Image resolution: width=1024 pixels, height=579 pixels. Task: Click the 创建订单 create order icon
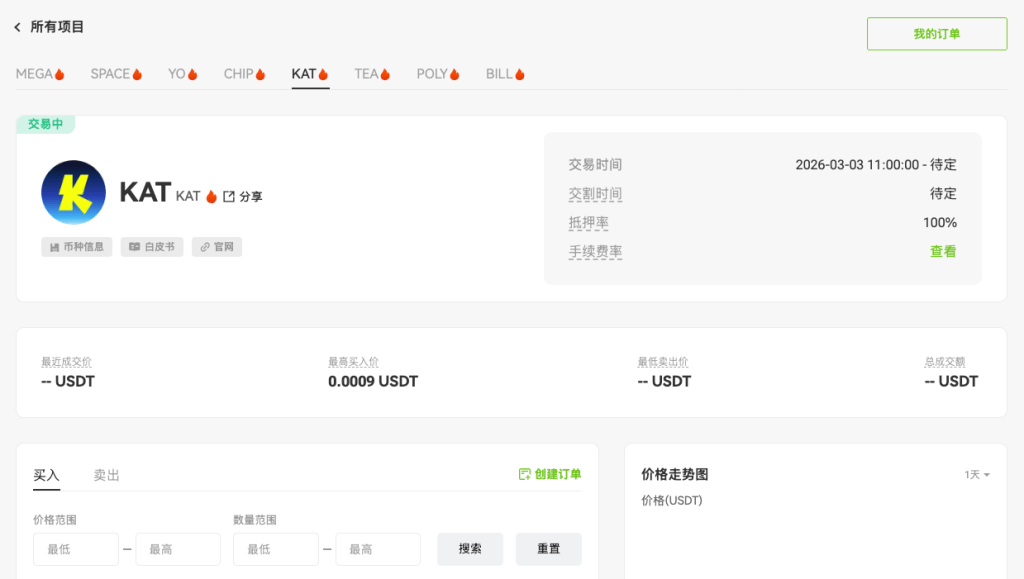pyautogui.click(x=524, y=473)
